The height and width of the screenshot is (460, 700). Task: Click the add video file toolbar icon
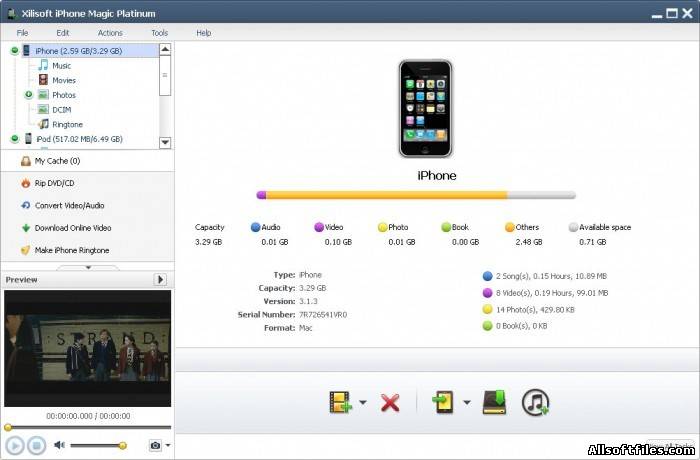click(341, 402)
